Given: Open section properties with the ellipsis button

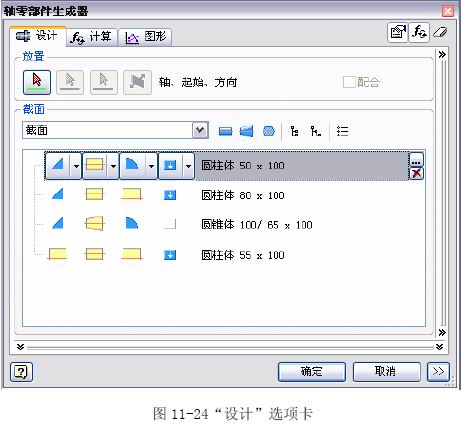Looking at the screenshot, I should pos(416,159).
